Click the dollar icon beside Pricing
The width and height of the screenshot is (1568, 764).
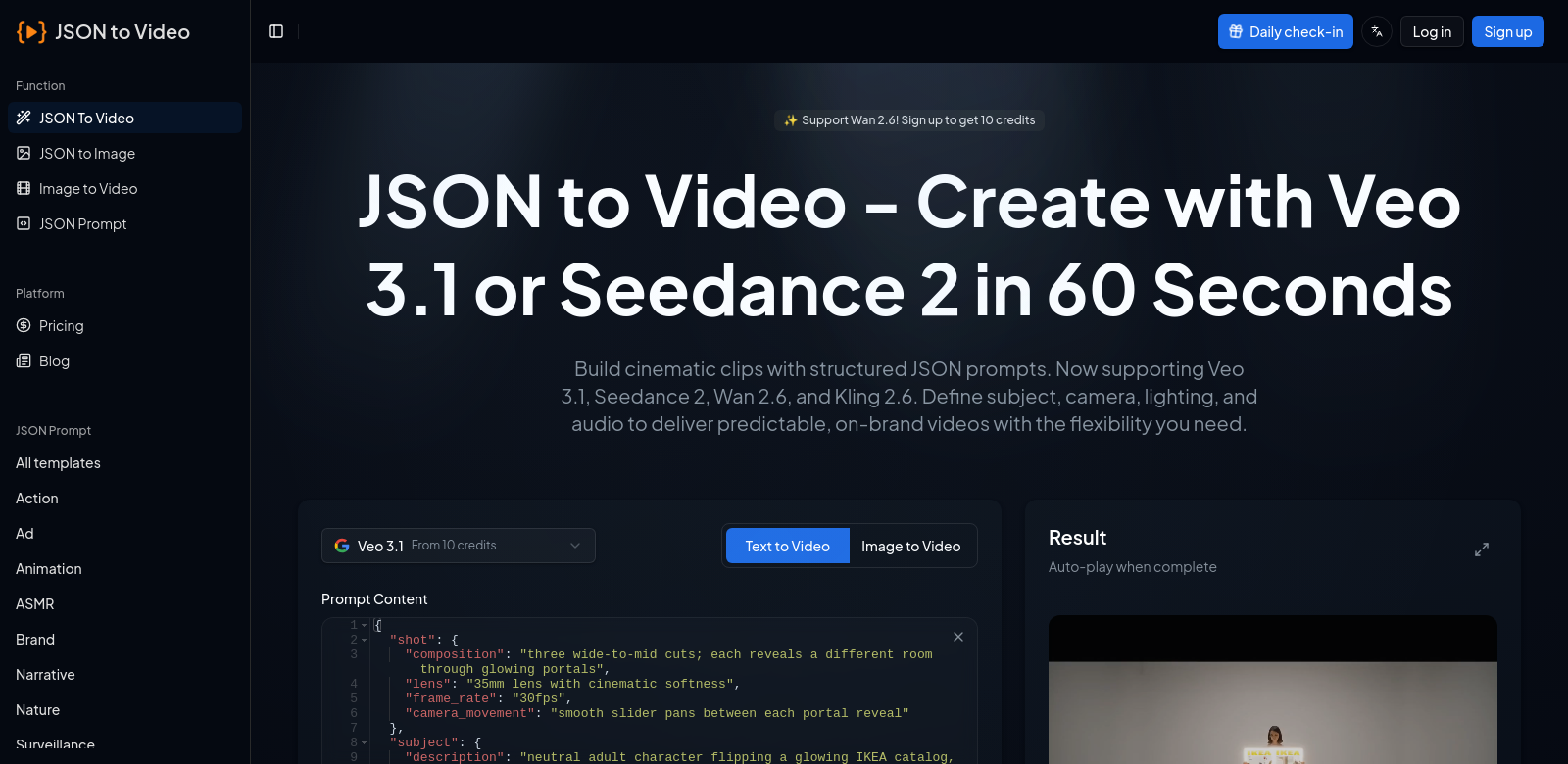(x=24, y=325)
